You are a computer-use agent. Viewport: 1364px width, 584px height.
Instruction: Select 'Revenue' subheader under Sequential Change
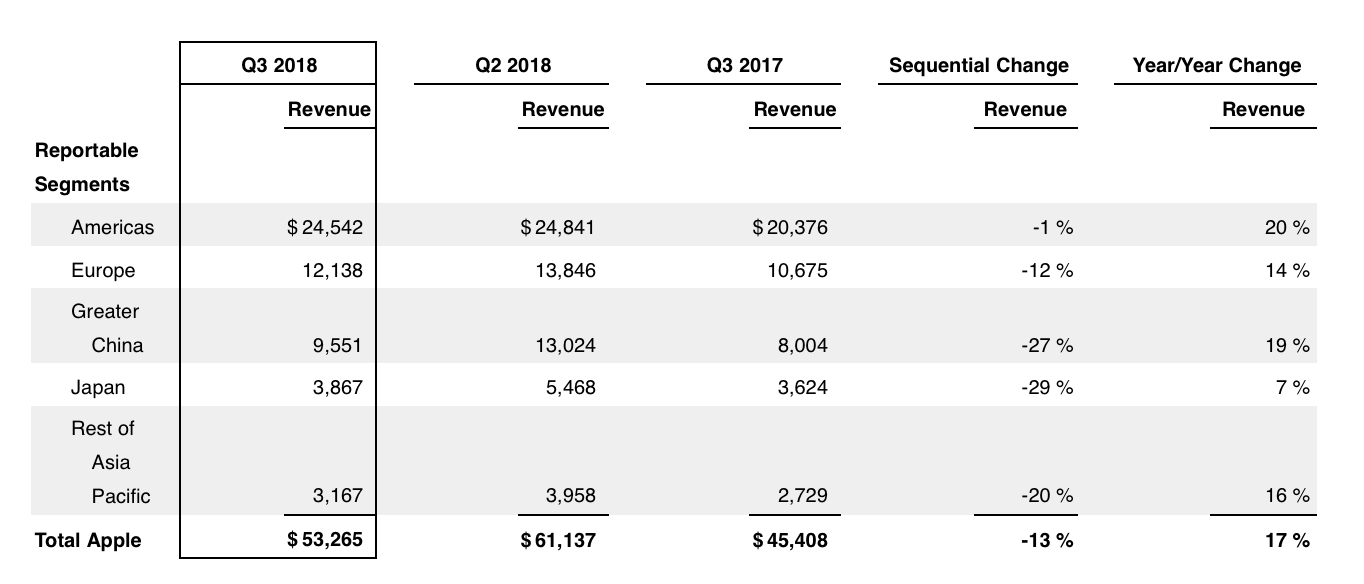tap(1025, 109)
